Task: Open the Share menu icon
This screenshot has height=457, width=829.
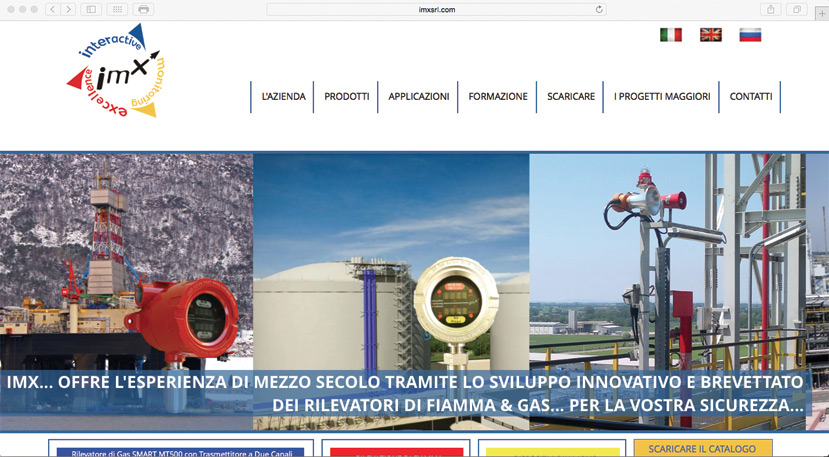Action: coord(772,9)
